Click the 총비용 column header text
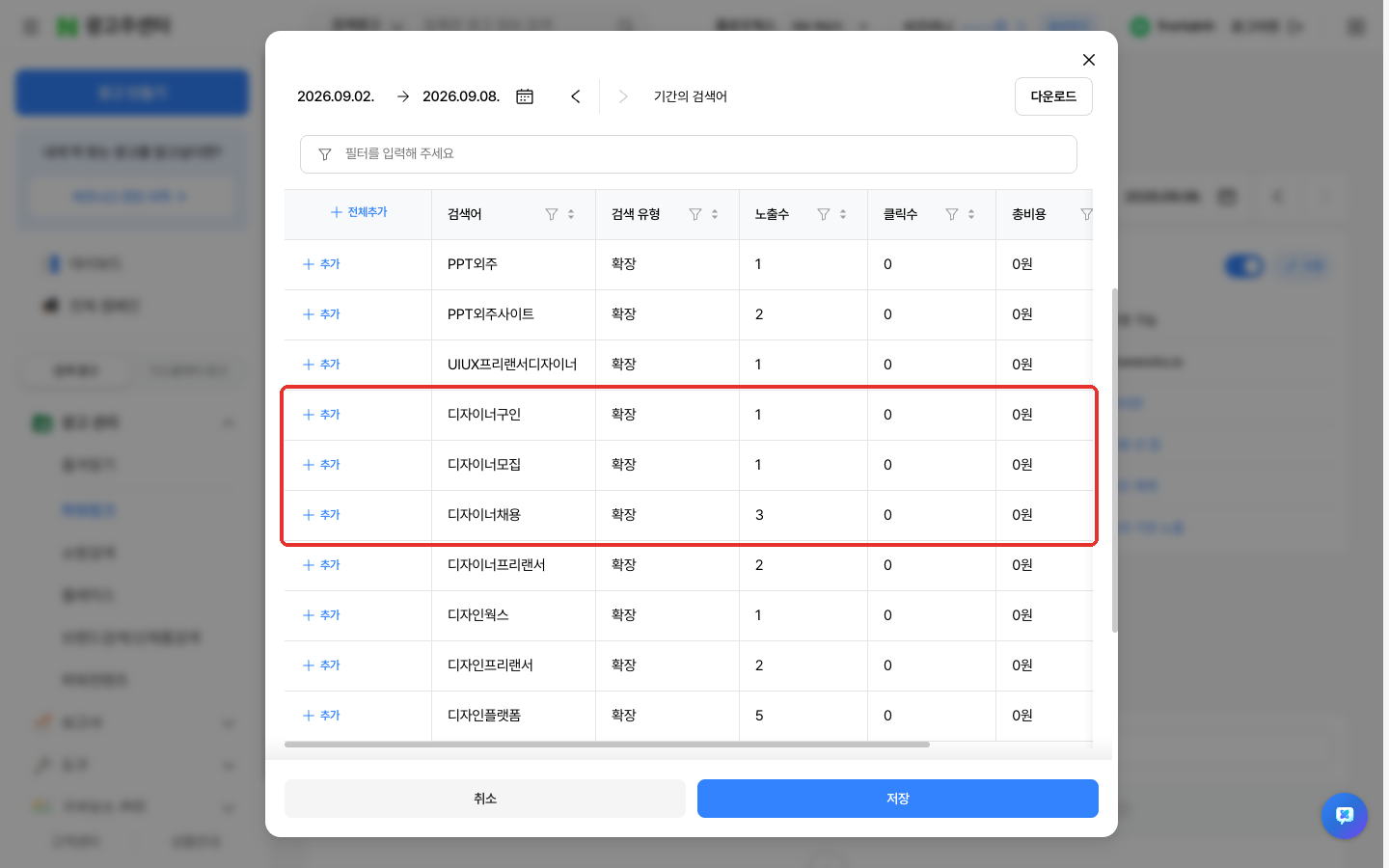This screenshot has width=1389, height=868. pos(1029,214)
